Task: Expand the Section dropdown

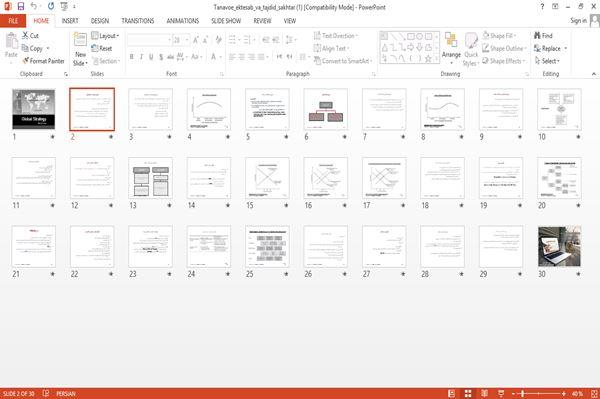Action: pos(106,61)
